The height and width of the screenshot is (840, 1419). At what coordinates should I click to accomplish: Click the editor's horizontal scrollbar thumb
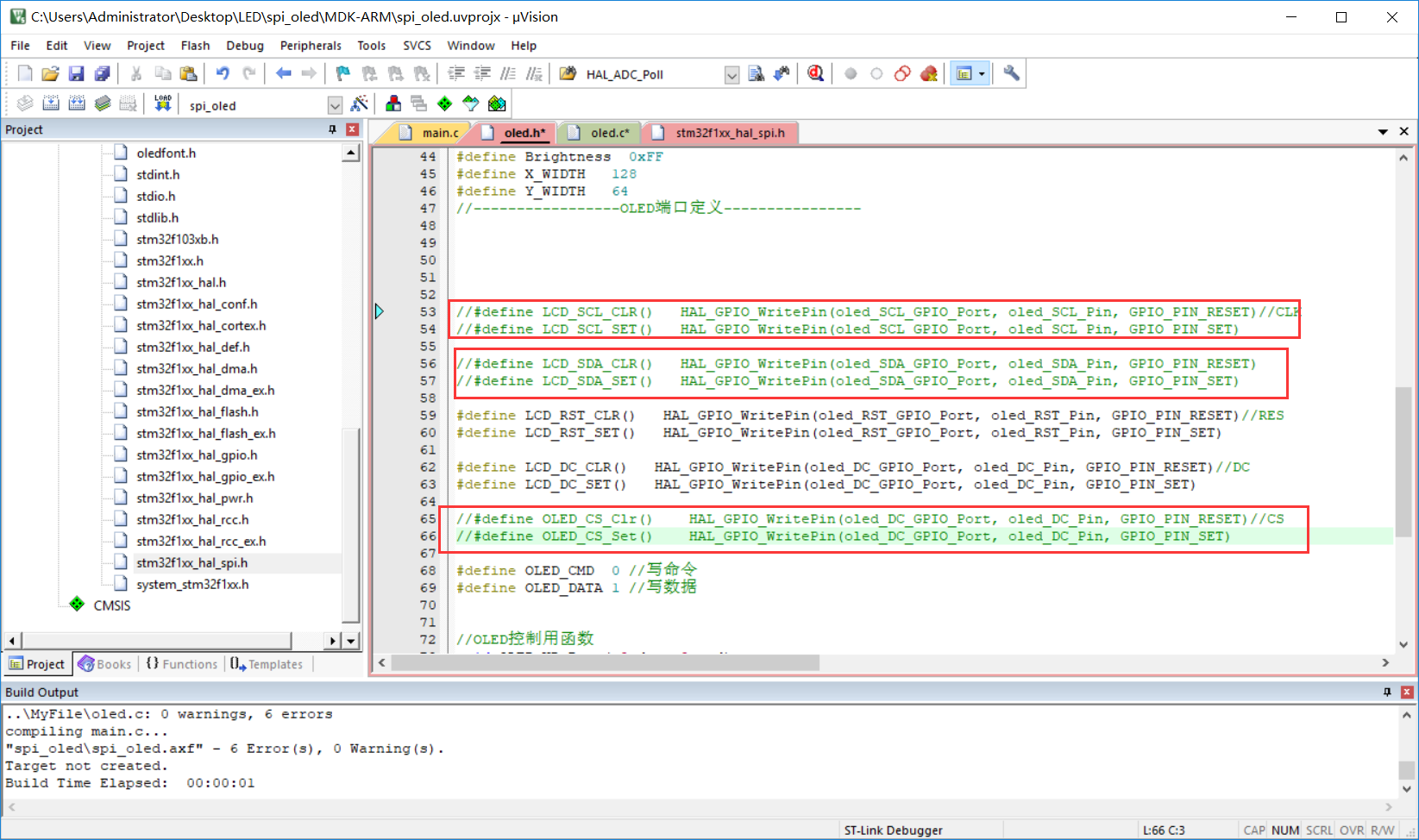[x=604, y=662]
